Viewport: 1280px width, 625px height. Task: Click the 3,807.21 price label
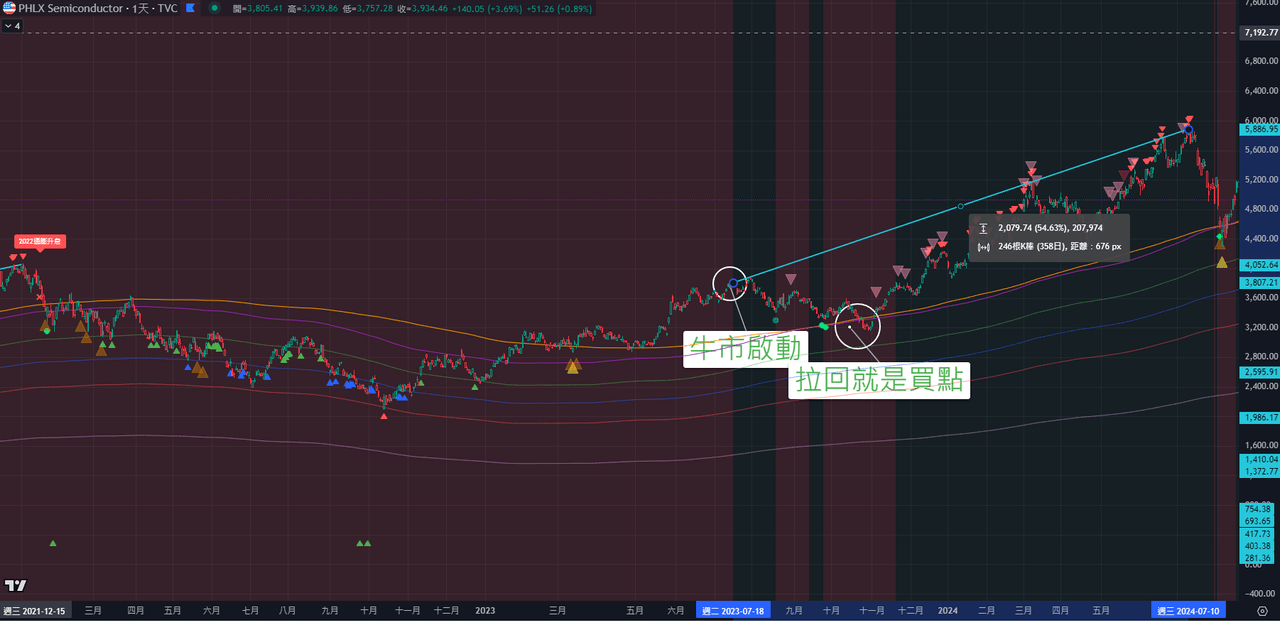click(x=1260, y=284)
